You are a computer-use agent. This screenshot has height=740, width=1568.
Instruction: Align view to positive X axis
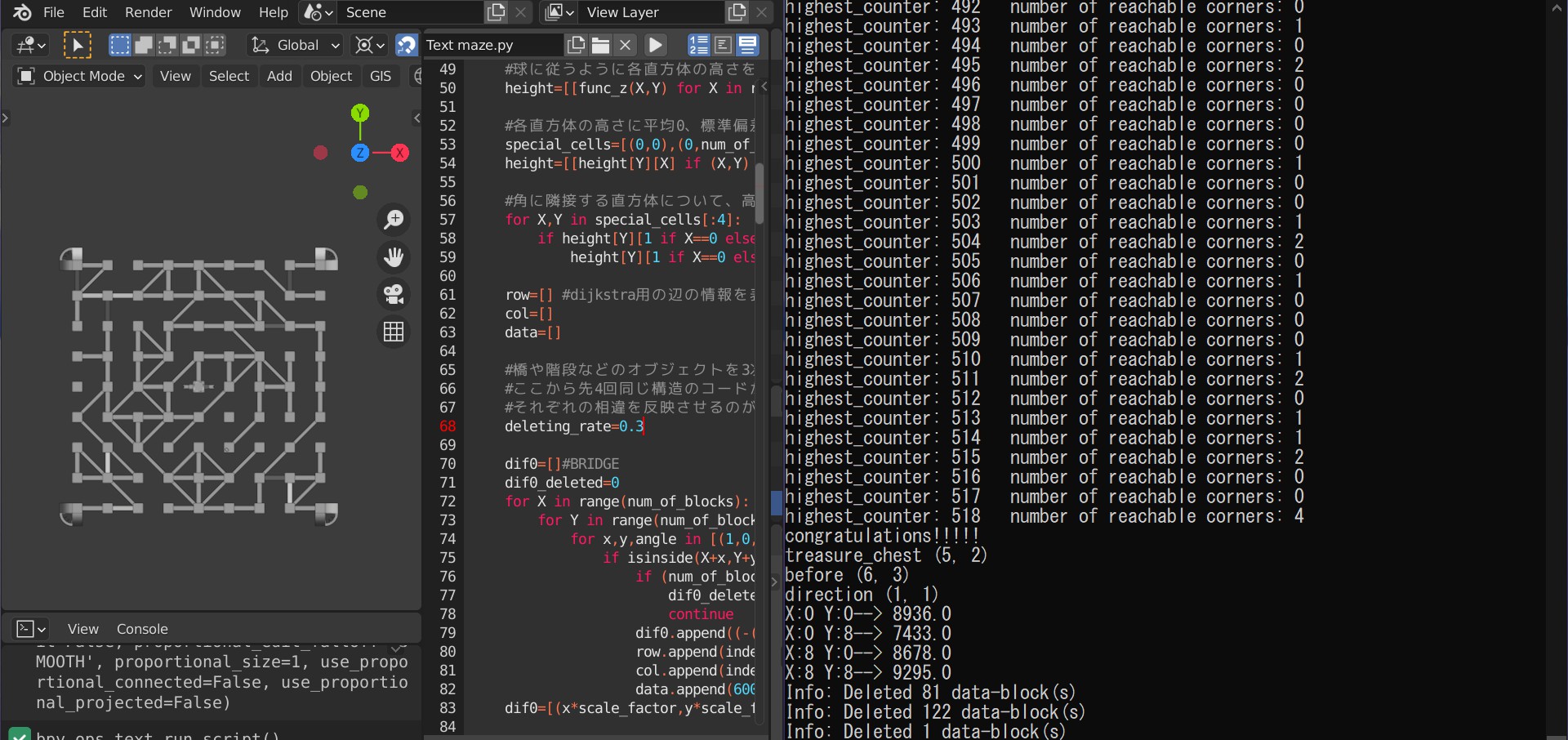[399, 153]
